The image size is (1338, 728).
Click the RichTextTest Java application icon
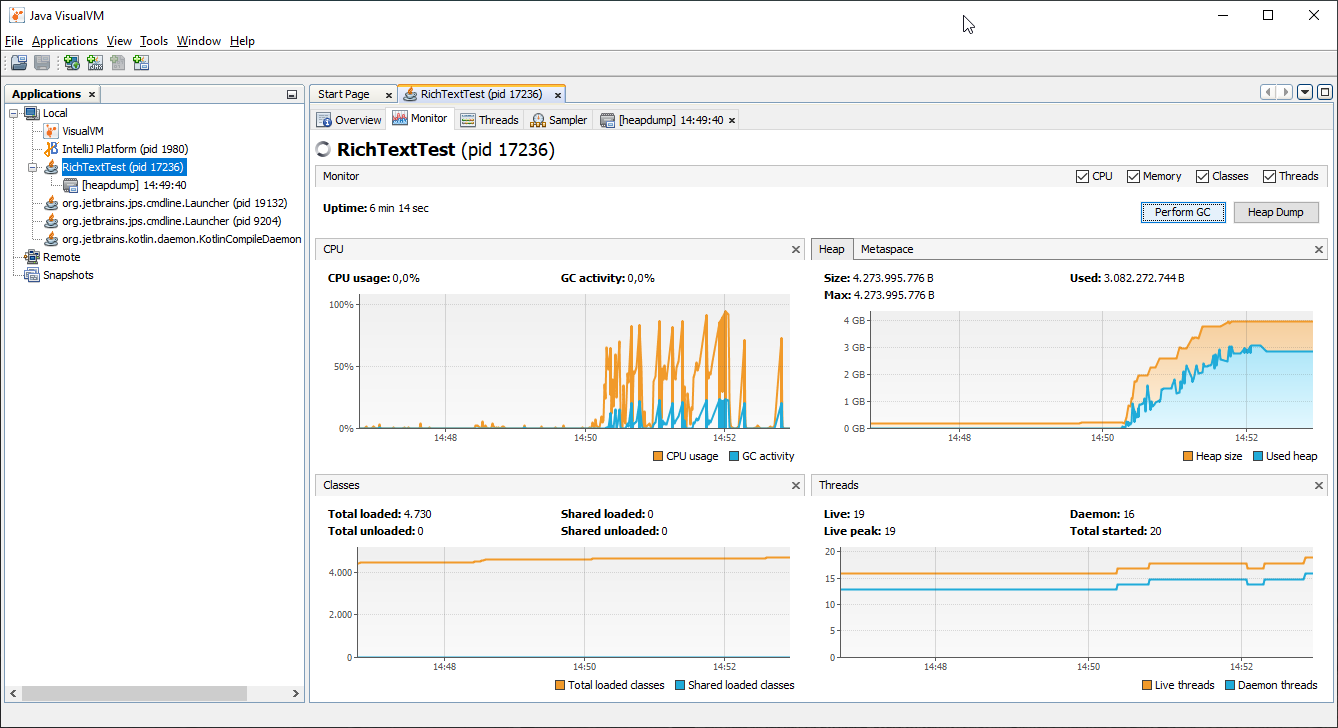pyautogui.click(x=51, y=166)
